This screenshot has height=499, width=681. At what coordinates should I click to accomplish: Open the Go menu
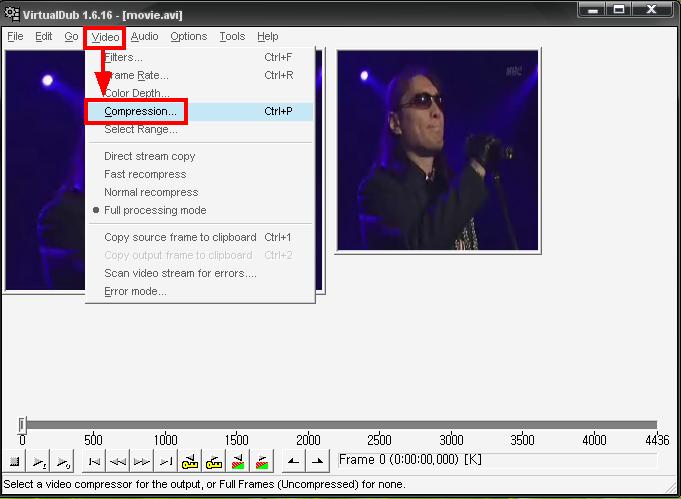point(71,36)
